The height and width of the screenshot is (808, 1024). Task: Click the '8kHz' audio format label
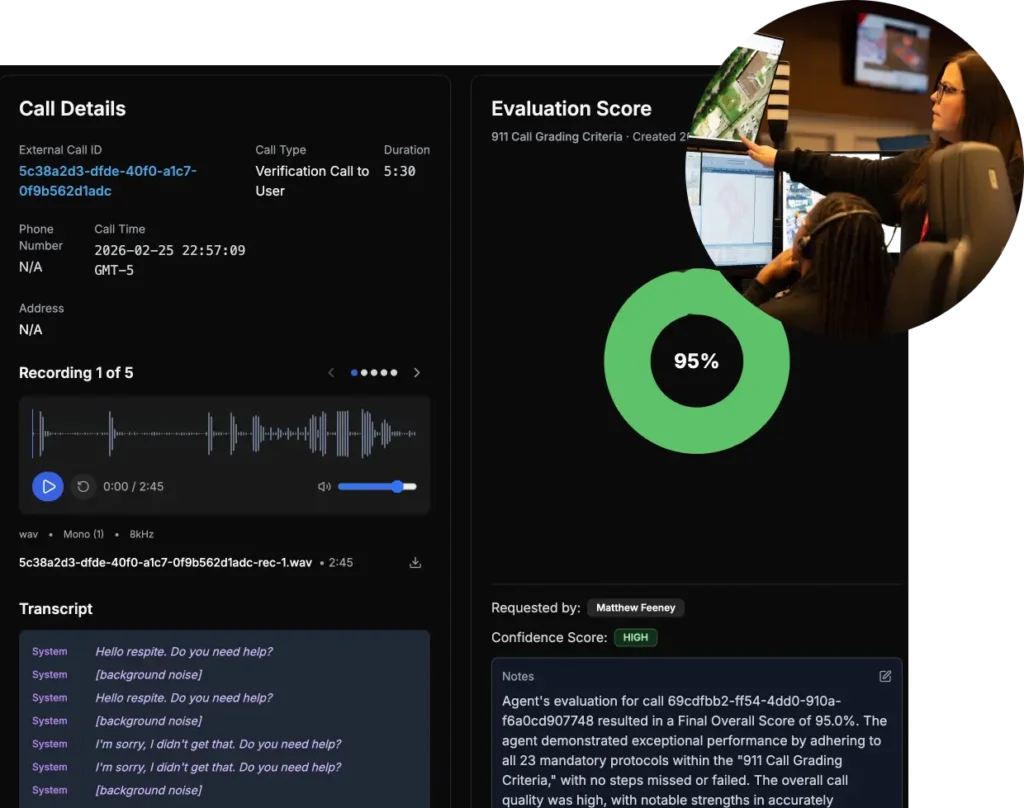(142, 534)
